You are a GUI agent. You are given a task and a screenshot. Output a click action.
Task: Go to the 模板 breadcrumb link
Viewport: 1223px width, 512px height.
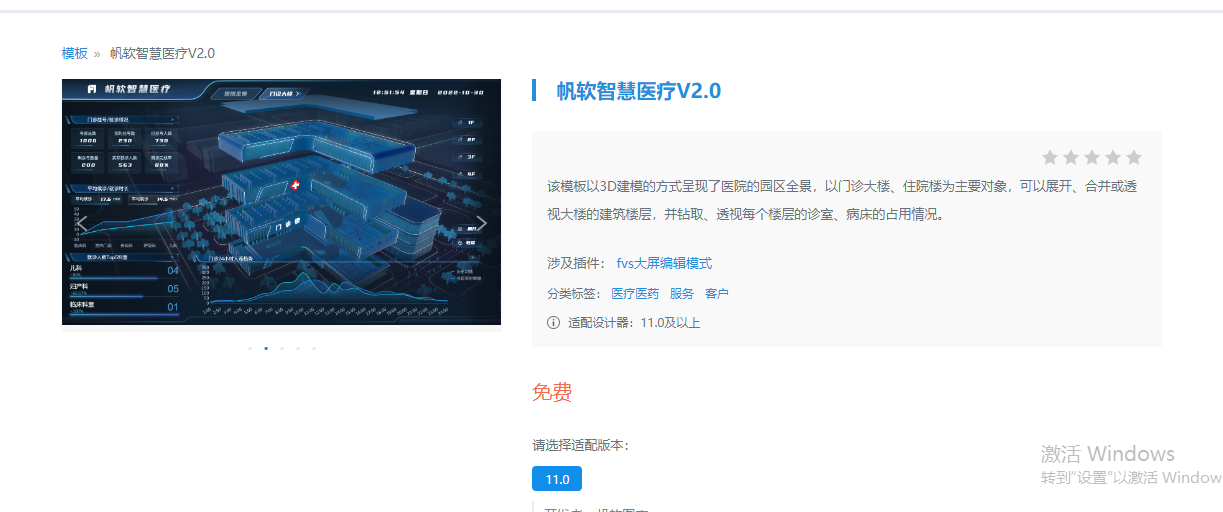pyautogui.click(x=75, y=53)
